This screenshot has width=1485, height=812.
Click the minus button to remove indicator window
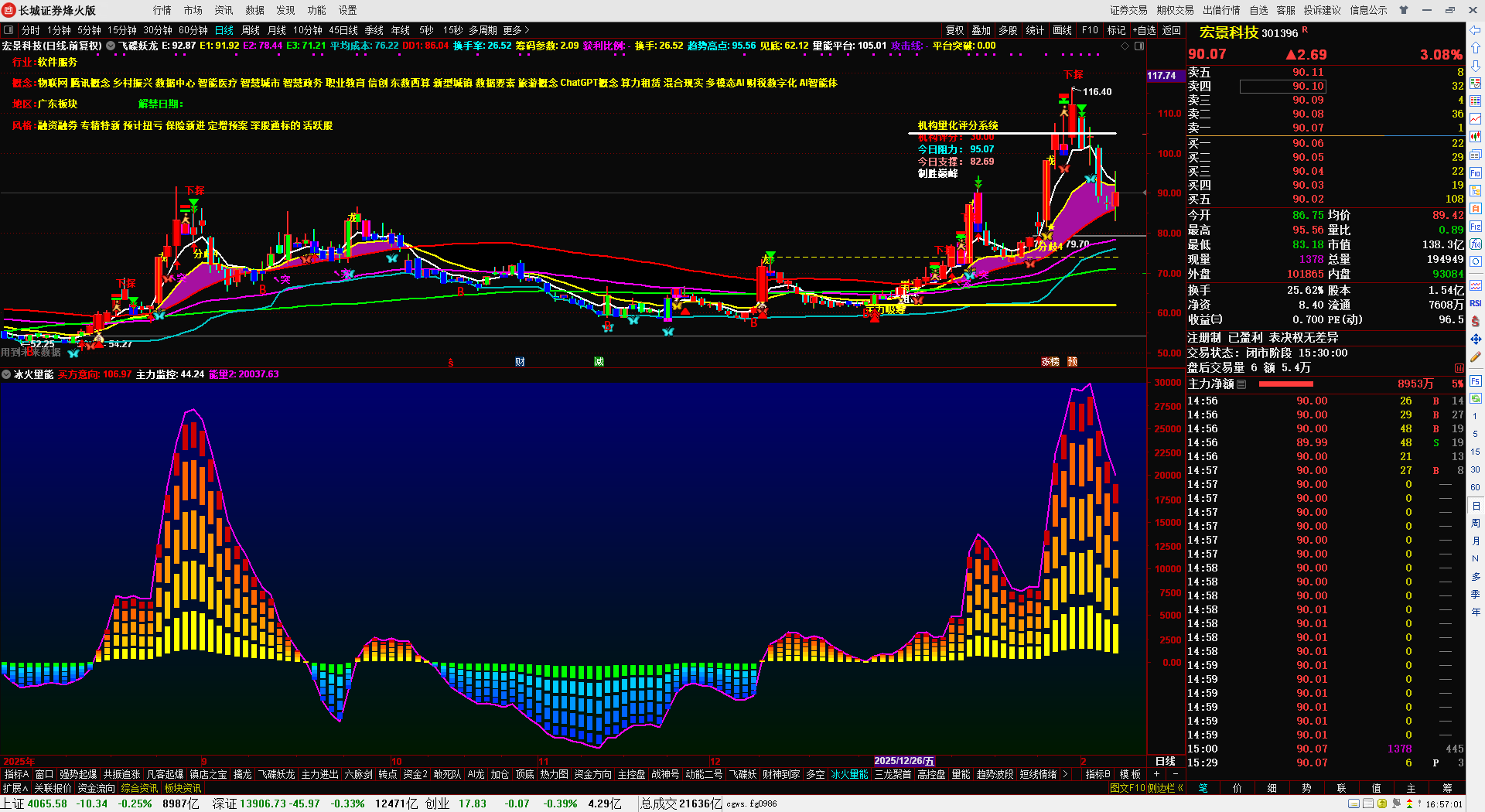1176,774
